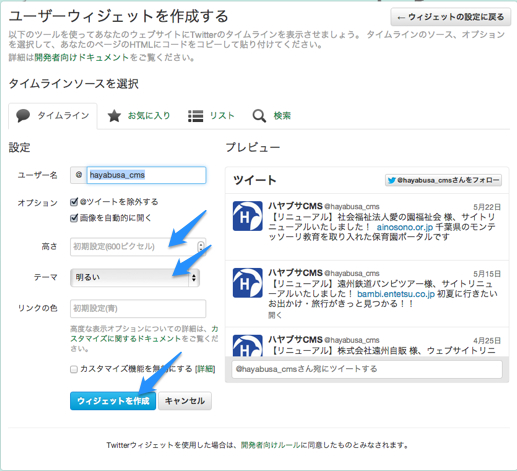Viewport: 517px width, 471px height.
Task: Switch to the 検索 tab
Action: pyautogui.click(x=272, y=116)
